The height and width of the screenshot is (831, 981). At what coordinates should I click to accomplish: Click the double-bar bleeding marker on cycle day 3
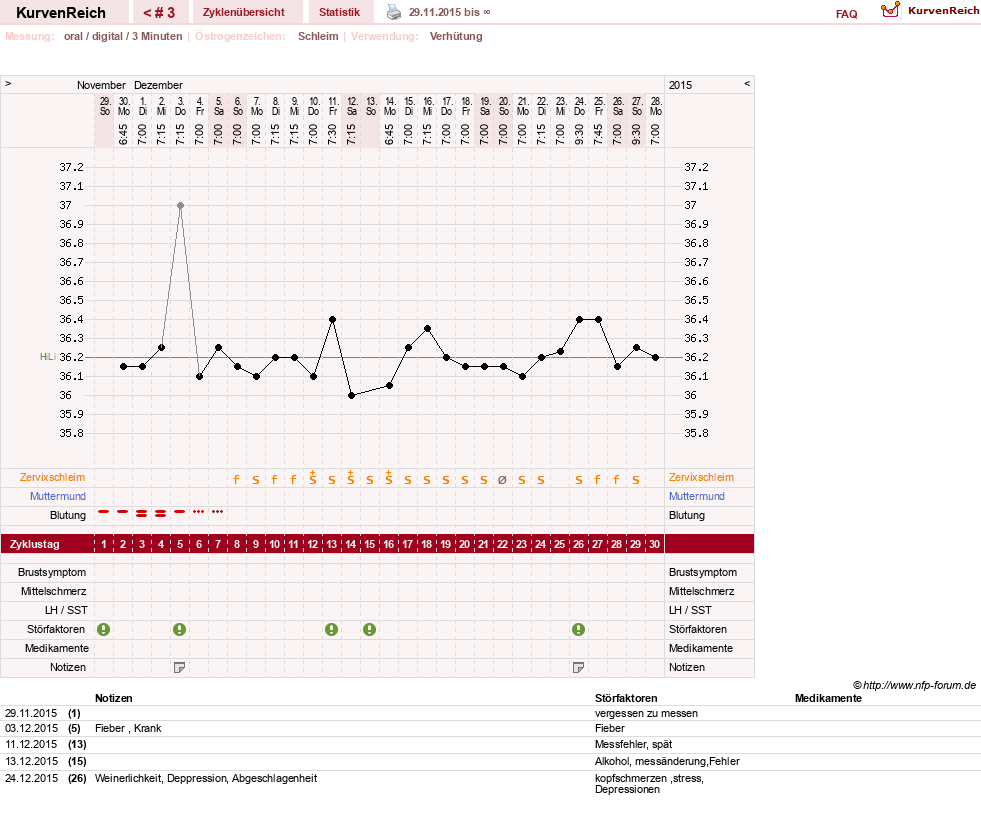pyautogui.click(x=142, y=514)
